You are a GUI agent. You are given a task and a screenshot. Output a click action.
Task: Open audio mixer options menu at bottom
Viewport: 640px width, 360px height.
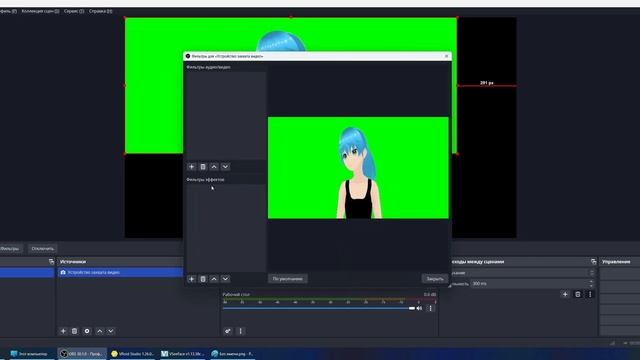click(240, 331)
